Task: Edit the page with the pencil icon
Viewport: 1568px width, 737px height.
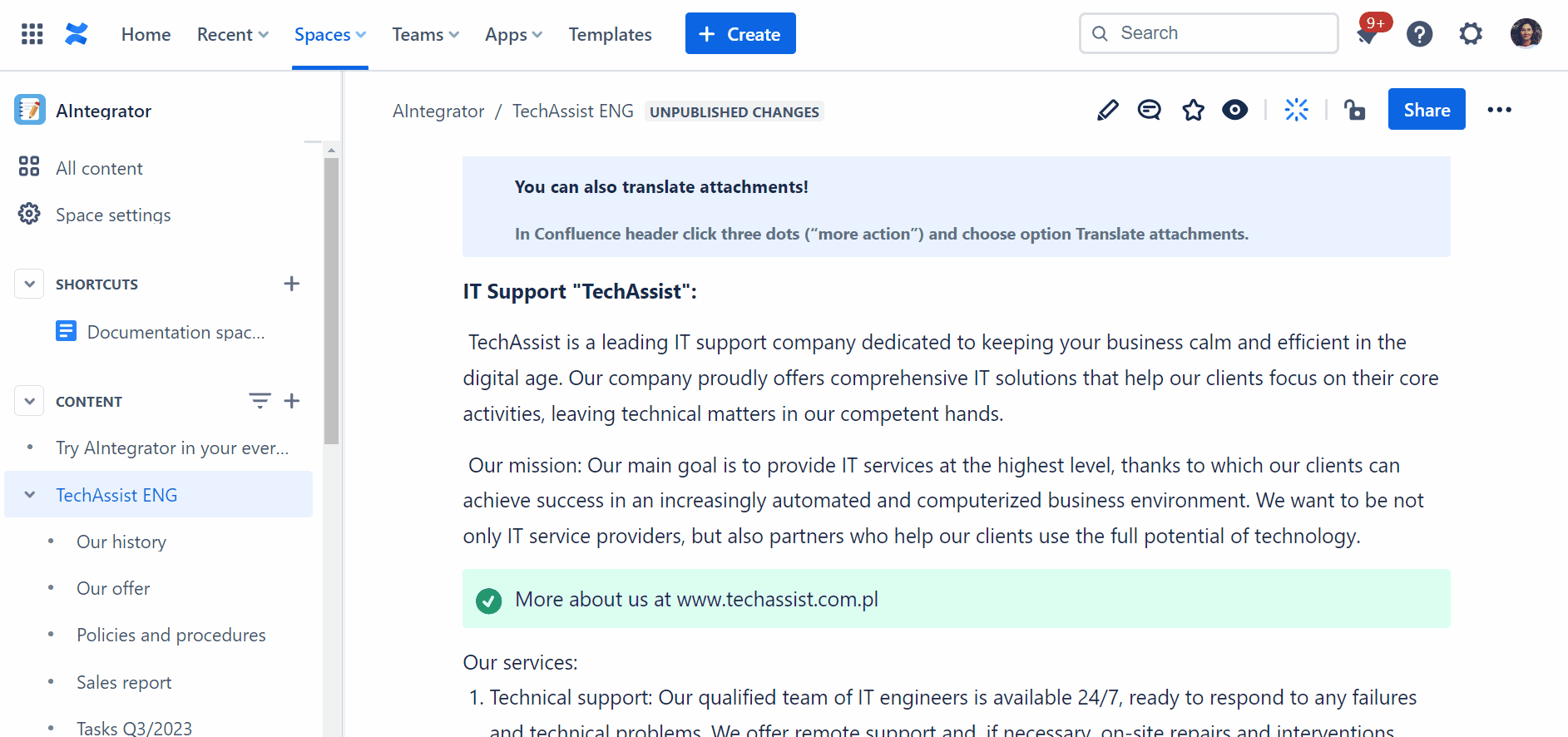Action: point(1107,110)
